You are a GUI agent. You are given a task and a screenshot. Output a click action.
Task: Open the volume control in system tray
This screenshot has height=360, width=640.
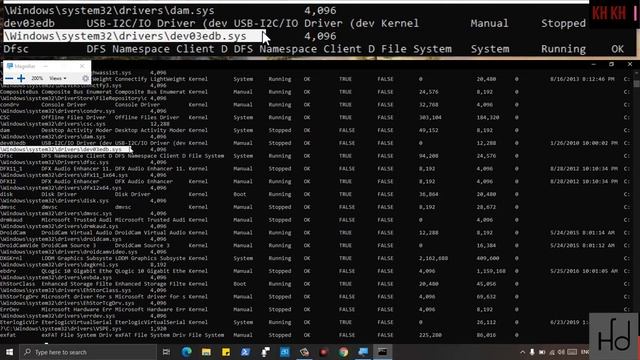click(x=561, y=352)
